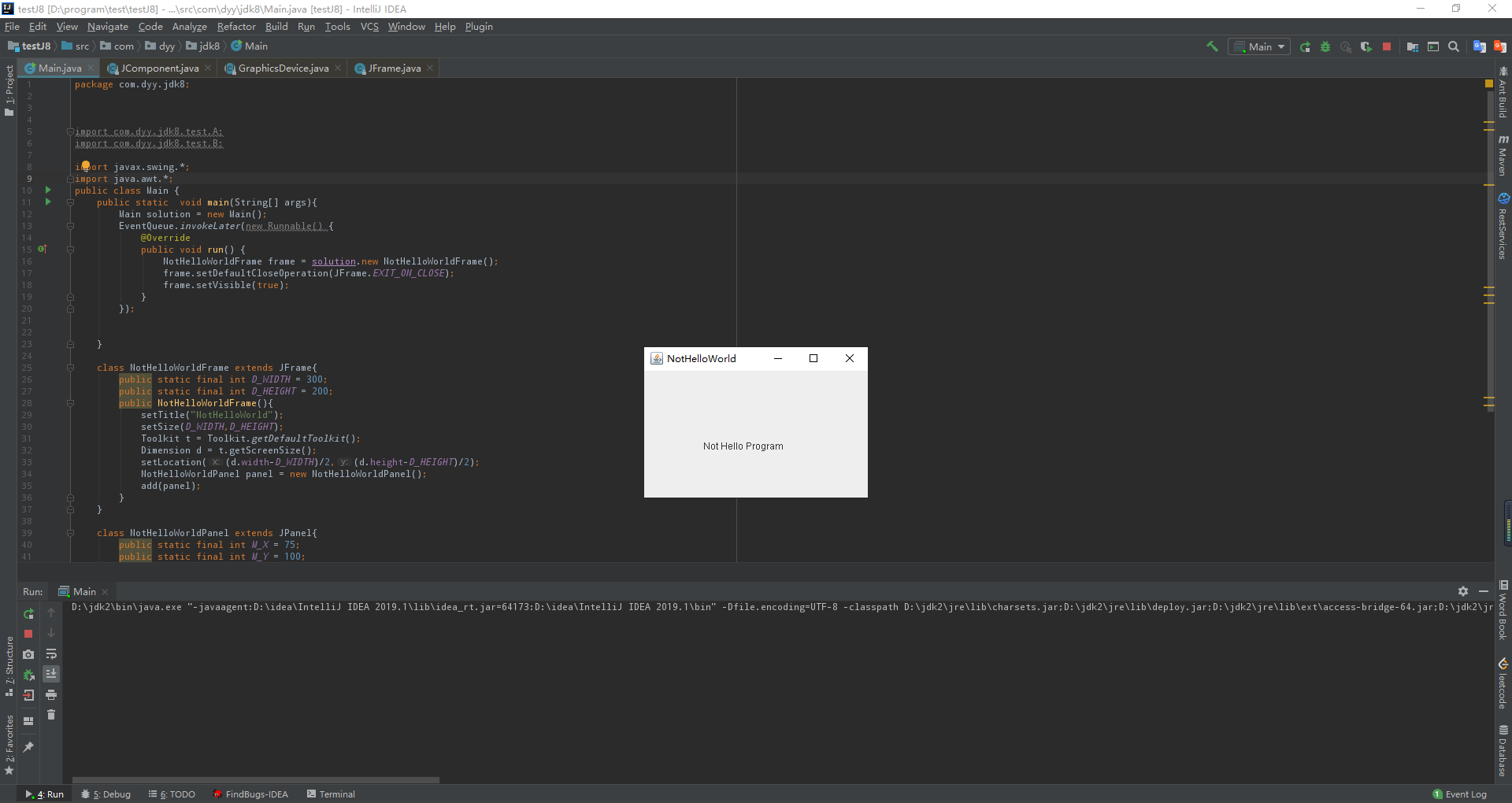Open the Word Book tool window
This screenshot has width=1512, height=803.
click(x=1503, y=610)
